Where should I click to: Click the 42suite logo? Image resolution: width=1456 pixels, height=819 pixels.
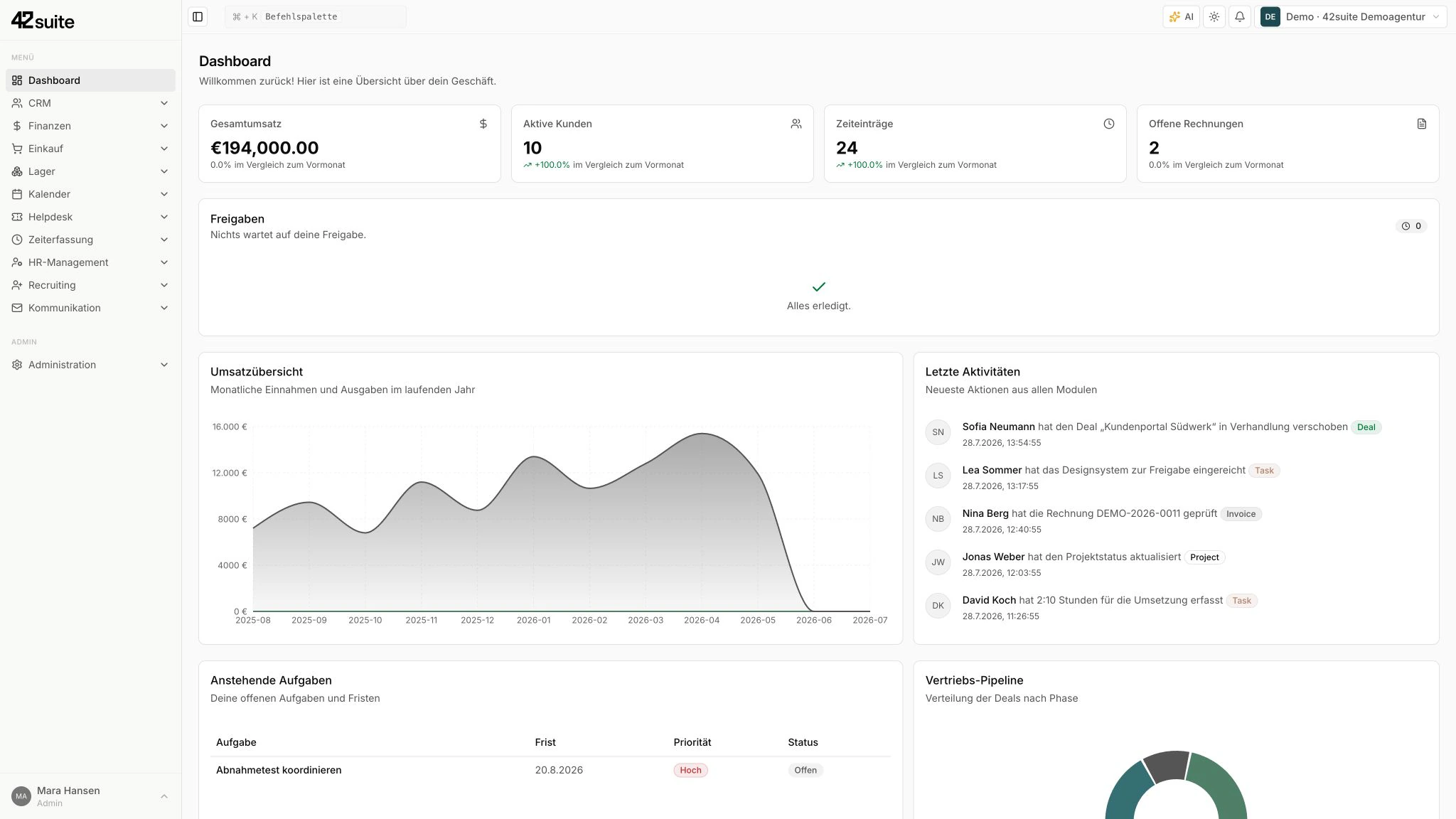tap(43, 21)
